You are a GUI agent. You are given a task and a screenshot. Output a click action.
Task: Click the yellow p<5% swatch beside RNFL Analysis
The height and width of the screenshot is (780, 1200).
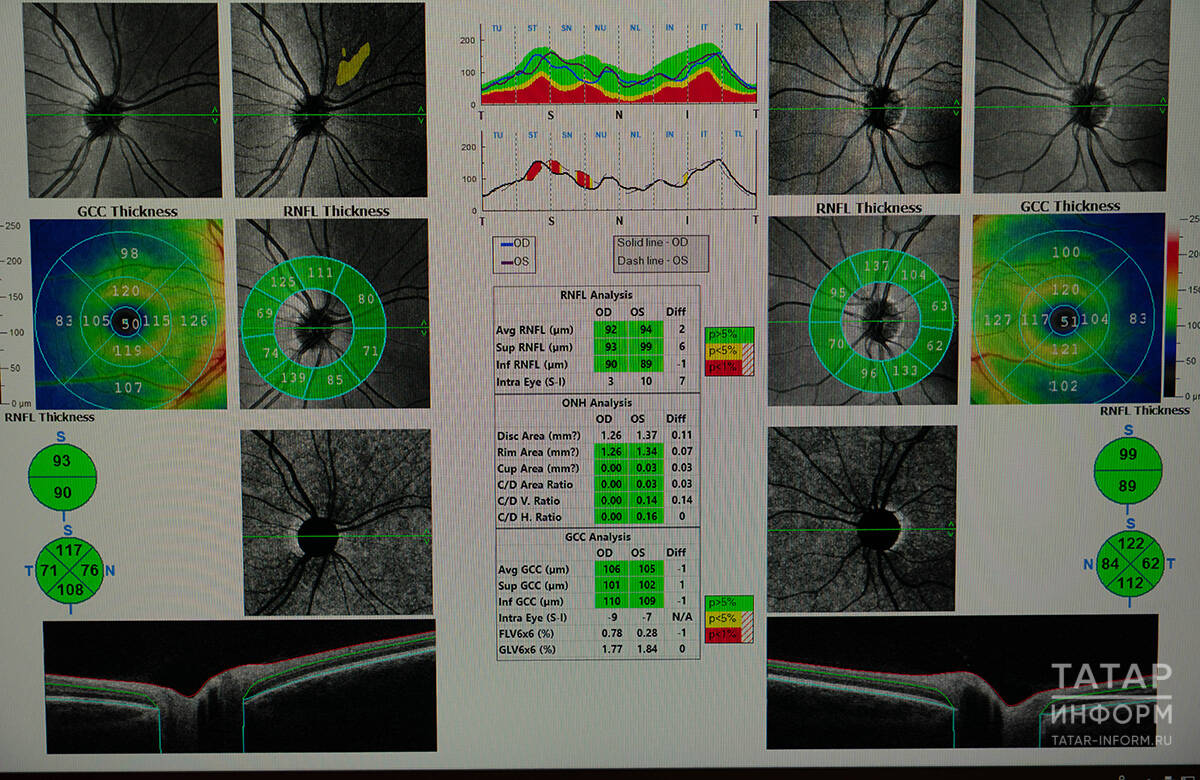pyautogui.click(x=730, y=350)
